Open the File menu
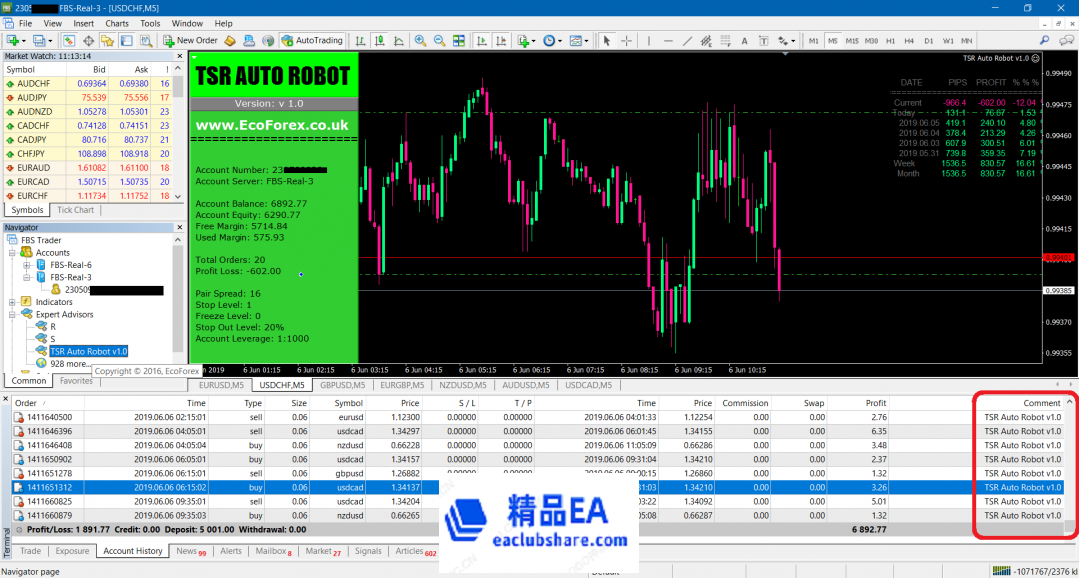The image size is (1079, 578). point(25,23)
